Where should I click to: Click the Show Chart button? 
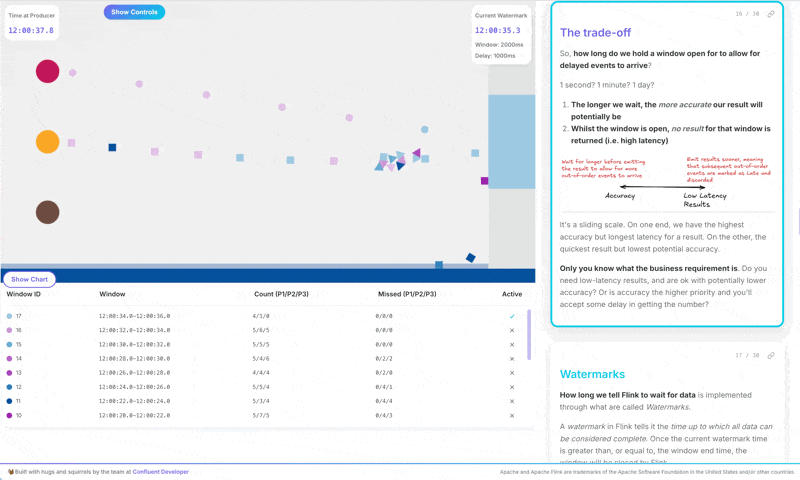(30, 279)
